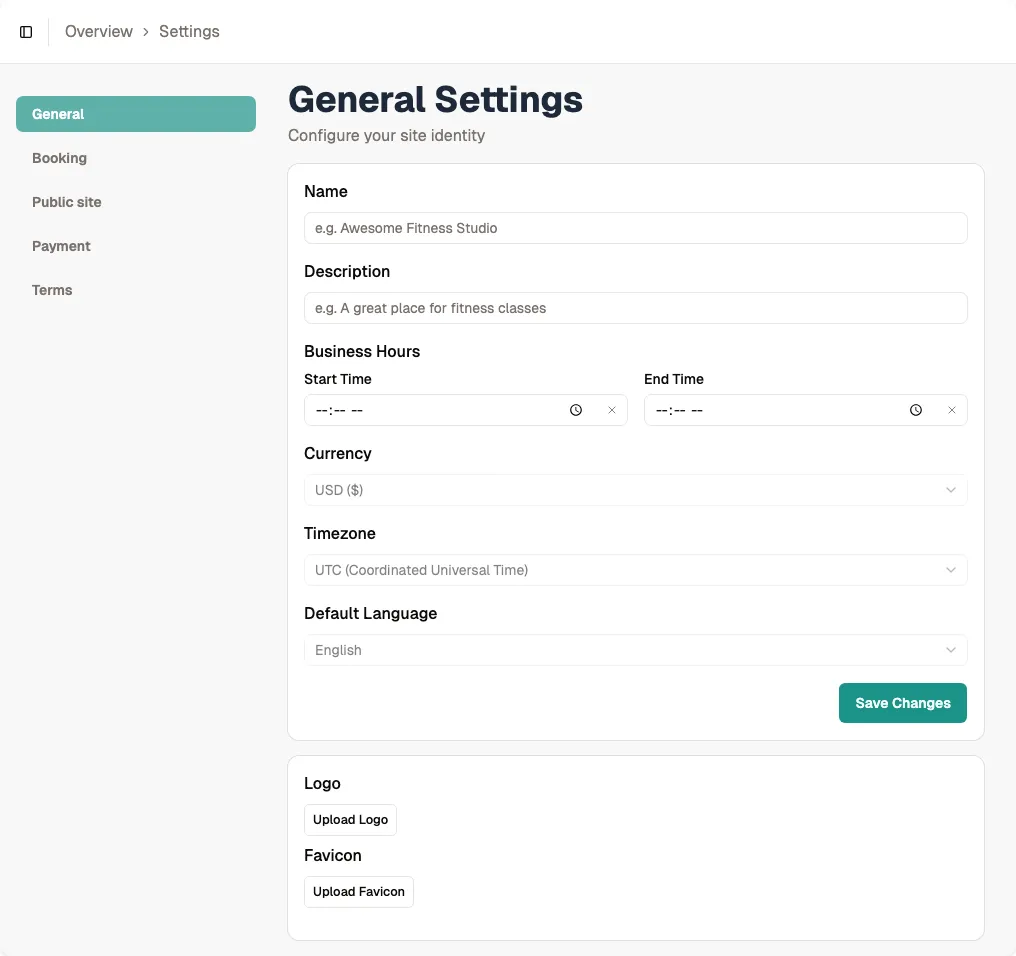Viewport: 1016px width, 956px height.
Task: Save Changes to general settings
Action: pos(903,703)
